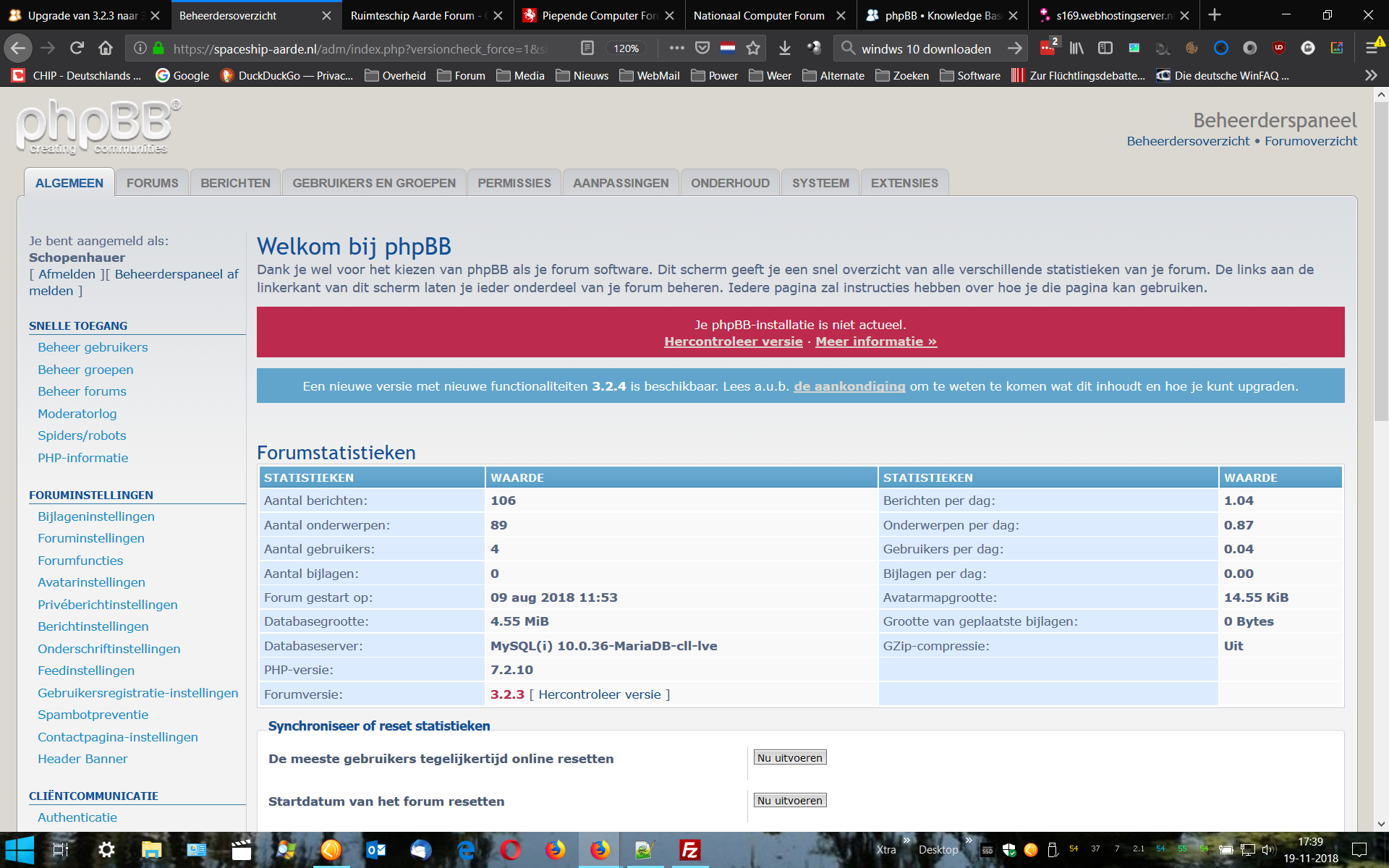Open Library icon in Firefox toolbar
The height and width of the screenshot is (868, 1389).
[1076, 48]
